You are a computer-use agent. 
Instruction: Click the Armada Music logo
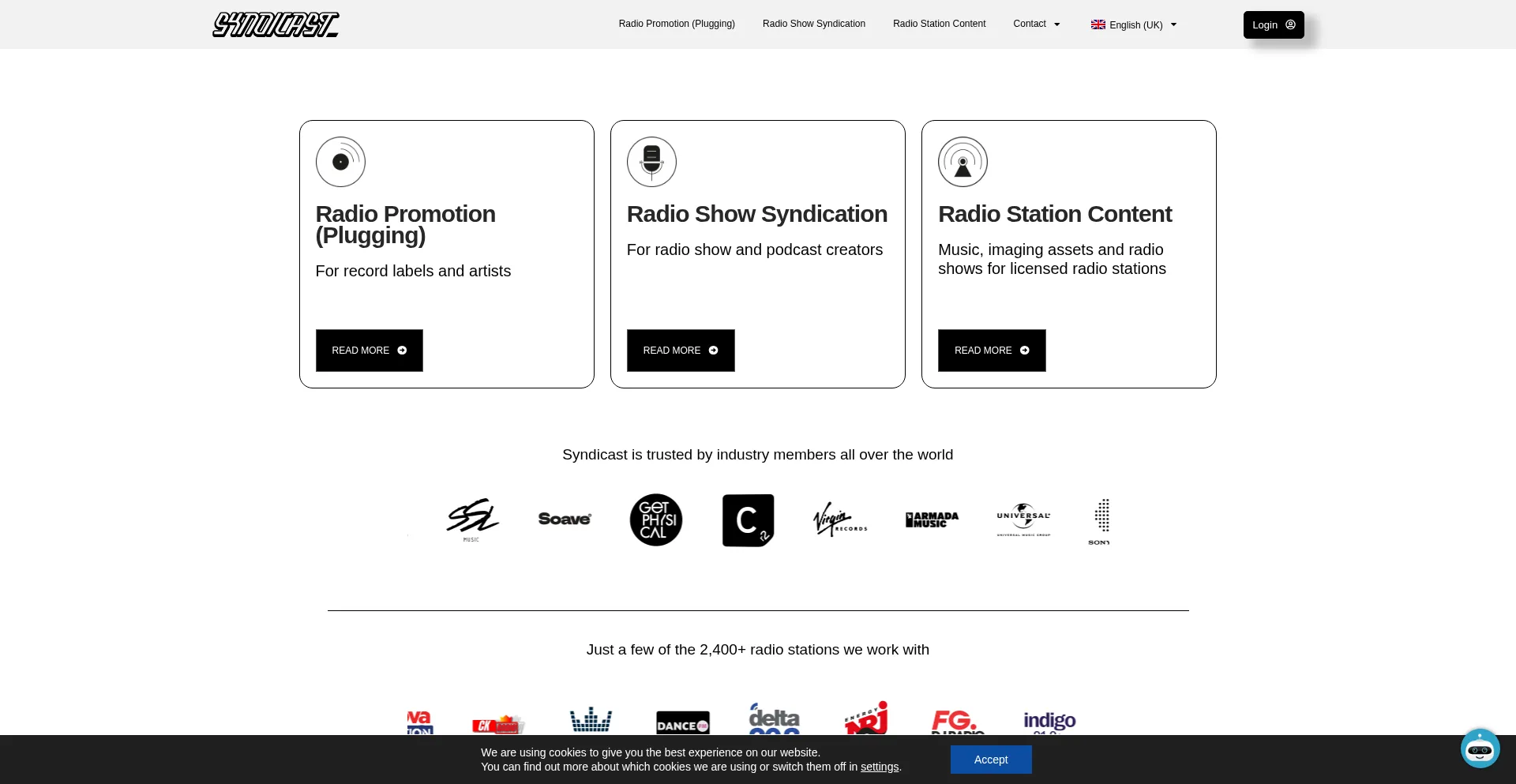932,520
